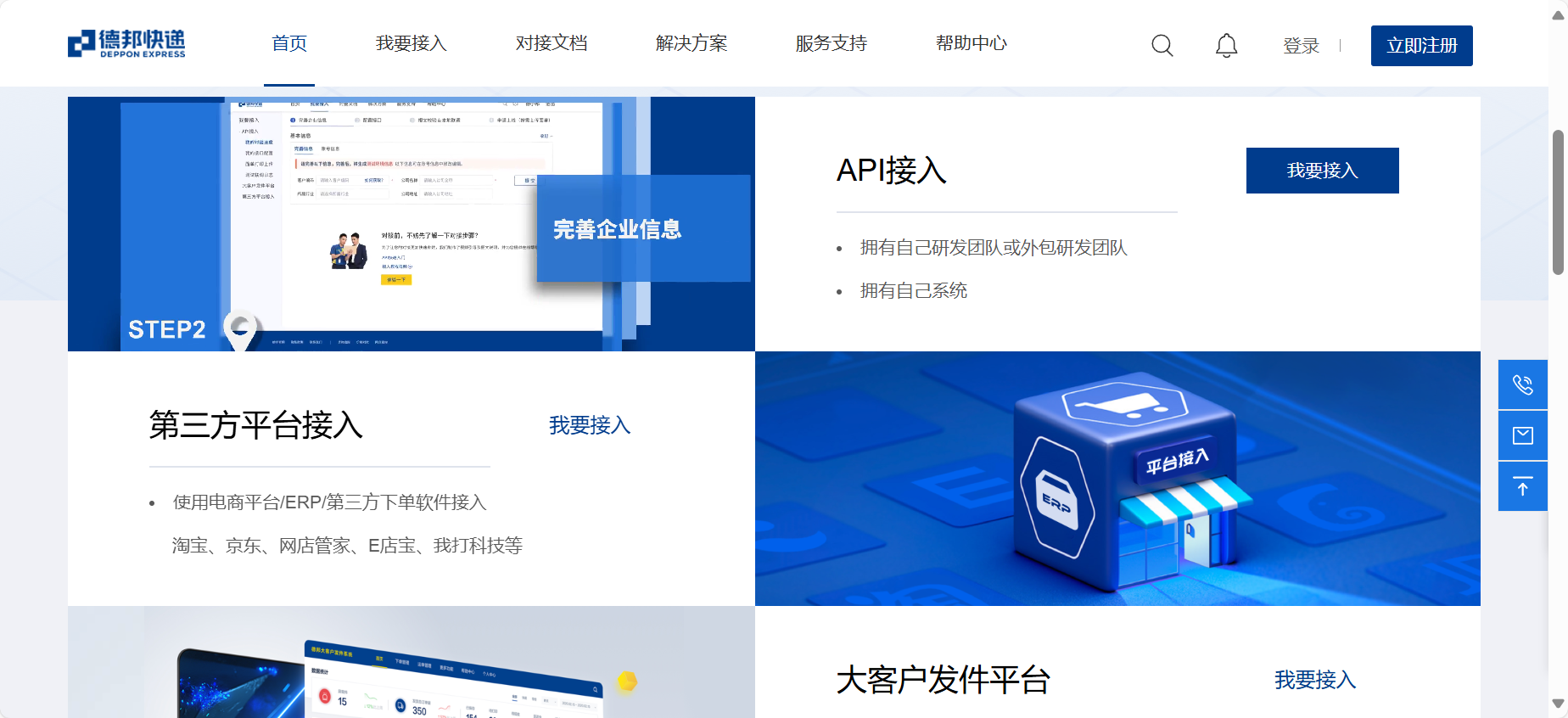Screen dimensions: 1568x718
Task: Click the STEP2 完善企业信息 banner image
Action: click(x=412, y=224)
